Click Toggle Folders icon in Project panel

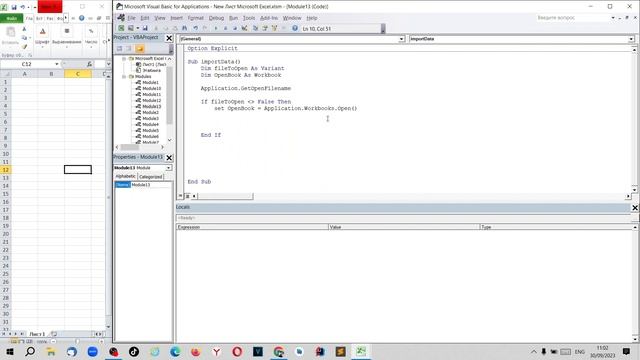[140, 49]
